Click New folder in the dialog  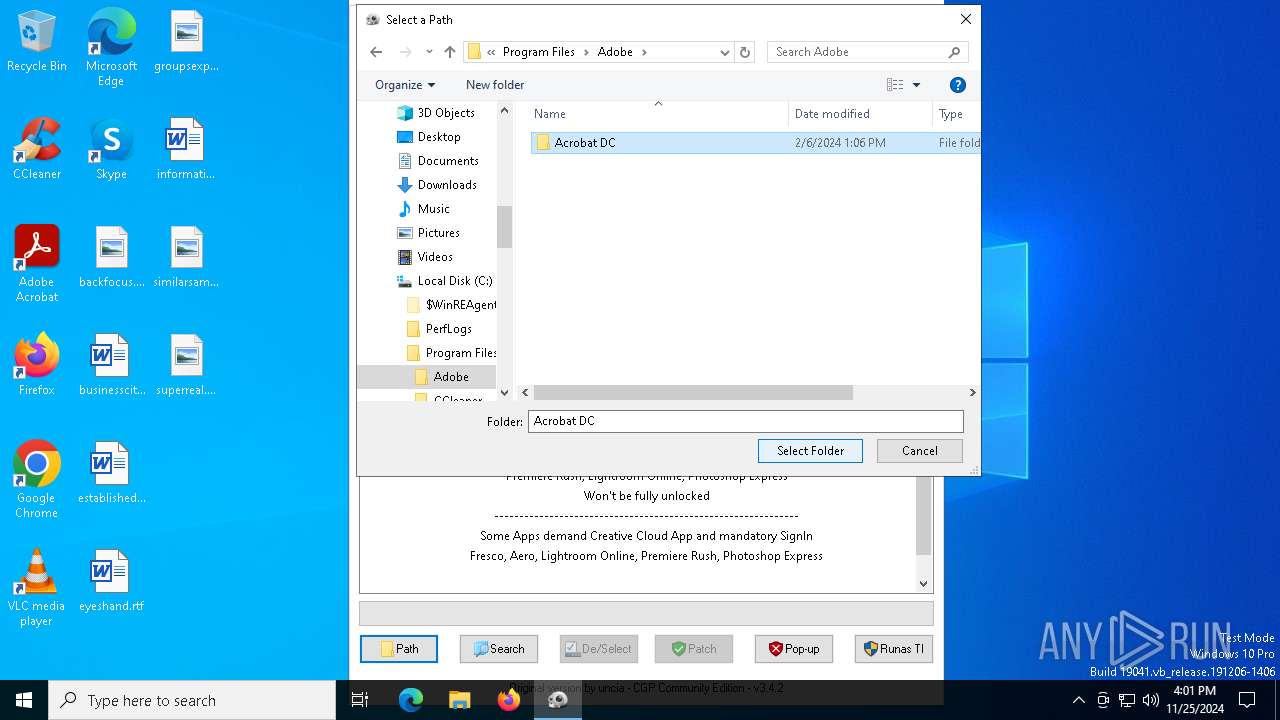495,85
